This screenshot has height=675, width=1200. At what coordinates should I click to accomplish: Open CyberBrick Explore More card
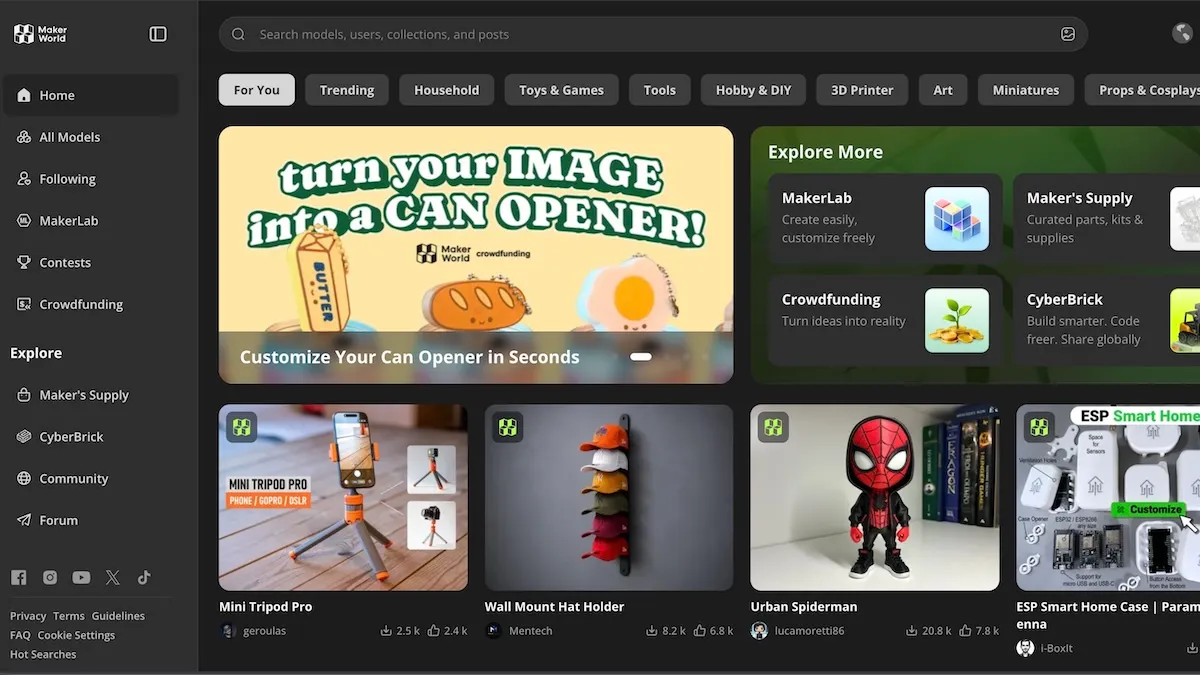pos(1106,320)
